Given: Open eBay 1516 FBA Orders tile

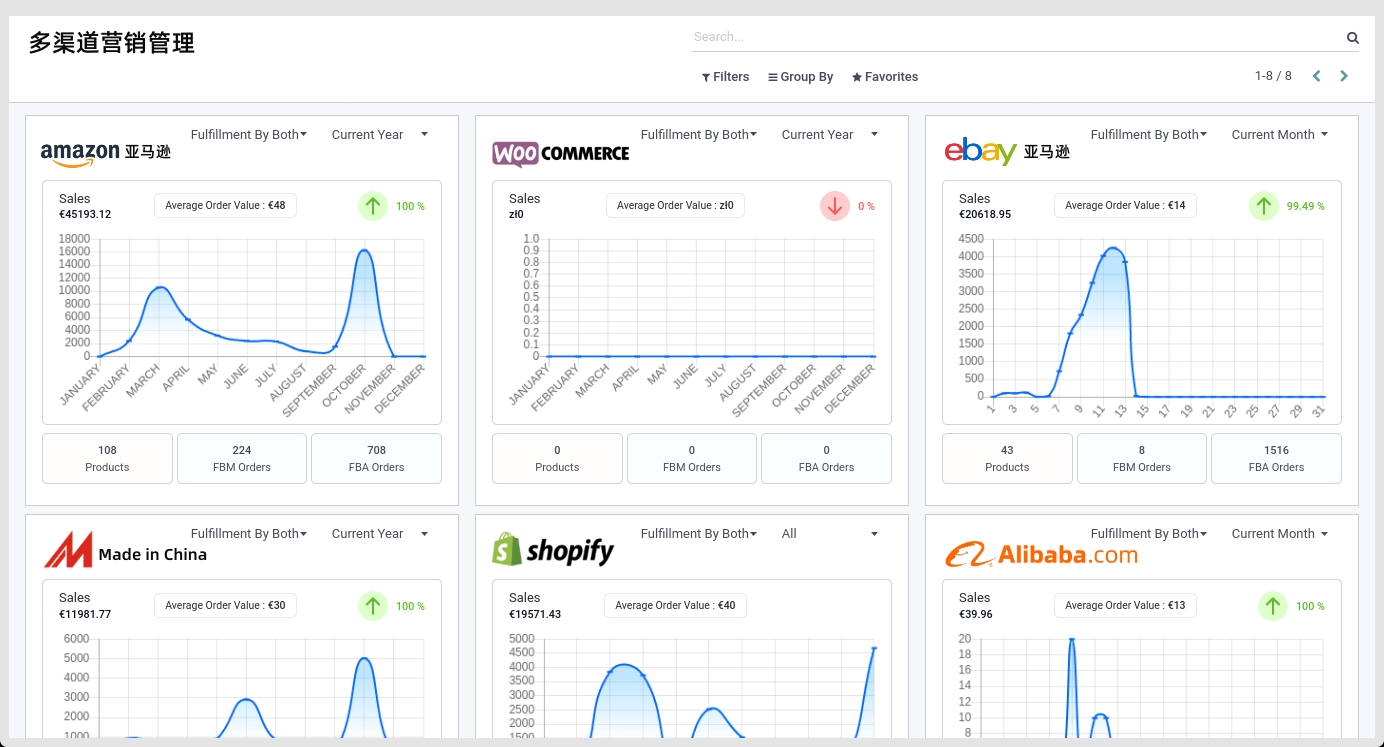Looking at the screenshot, I should coord(1276,458).
